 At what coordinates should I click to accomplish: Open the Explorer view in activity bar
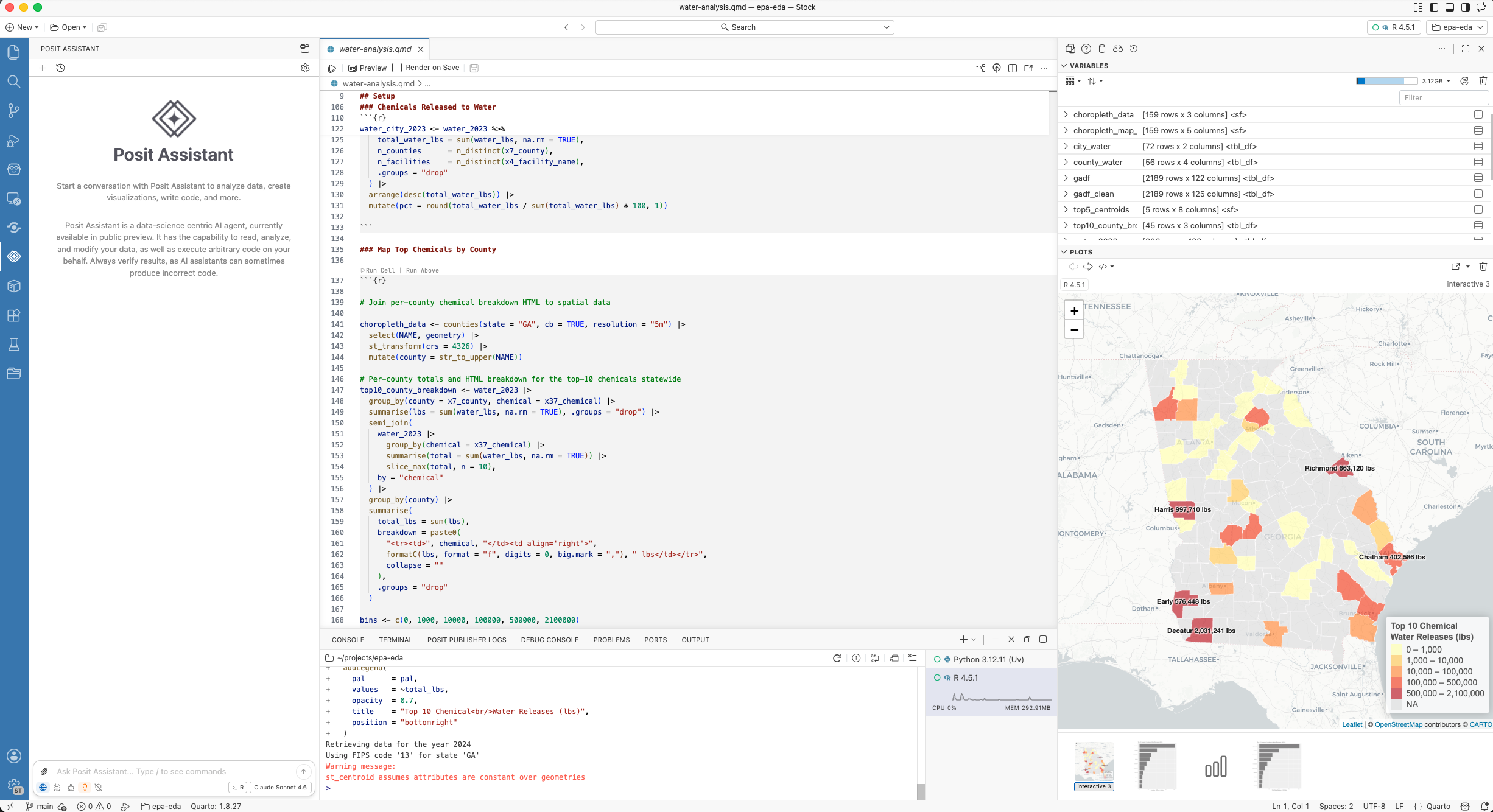(13, 52)
